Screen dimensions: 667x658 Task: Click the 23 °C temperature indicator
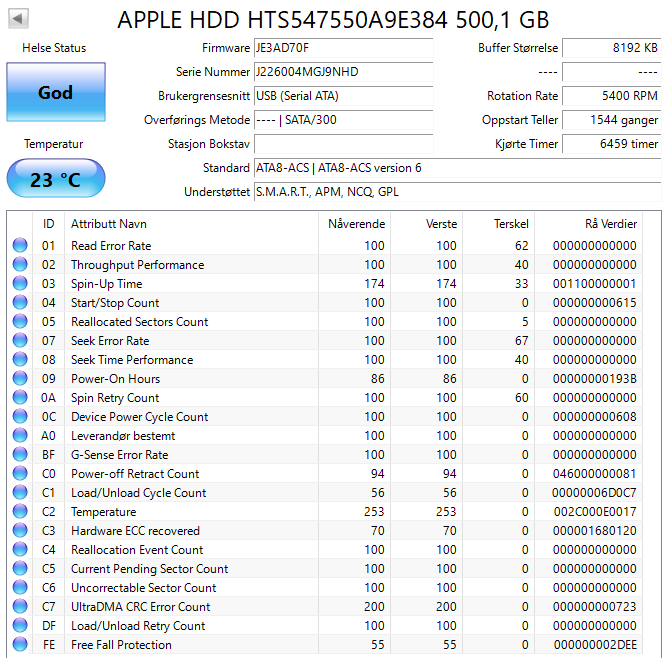point(56,179)
